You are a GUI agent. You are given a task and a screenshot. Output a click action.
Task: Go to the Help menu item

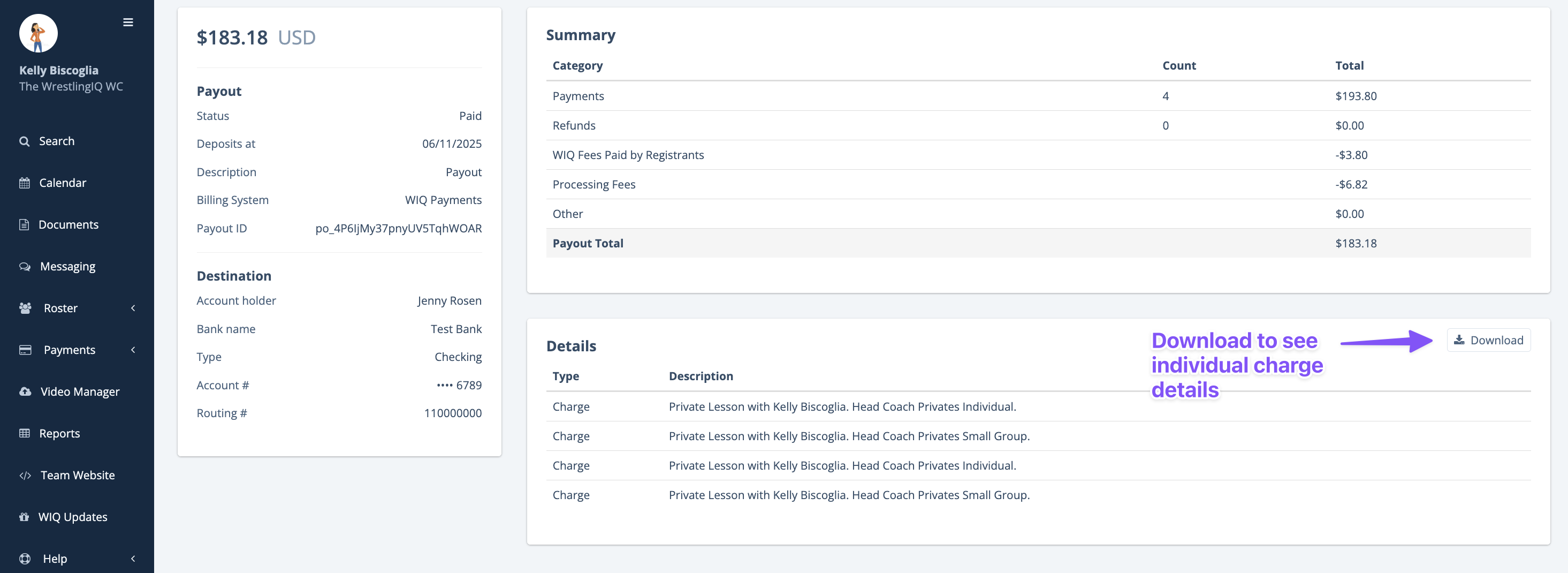pyautogui.click(x=55, y=559)
